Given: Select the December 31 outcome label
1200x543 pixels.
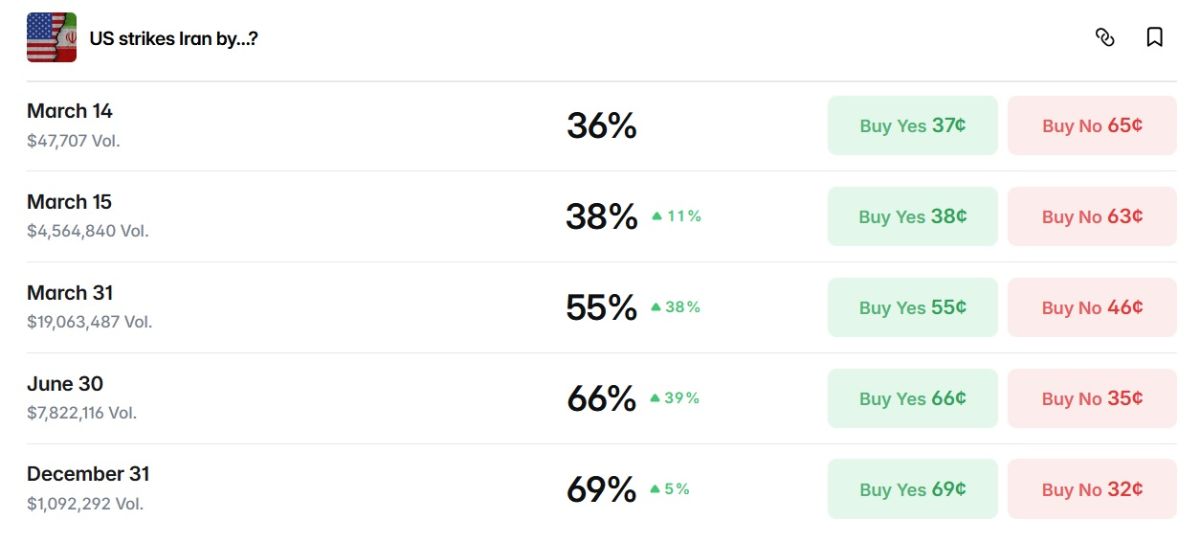Looking at the screenshot, I should [88, 474].
